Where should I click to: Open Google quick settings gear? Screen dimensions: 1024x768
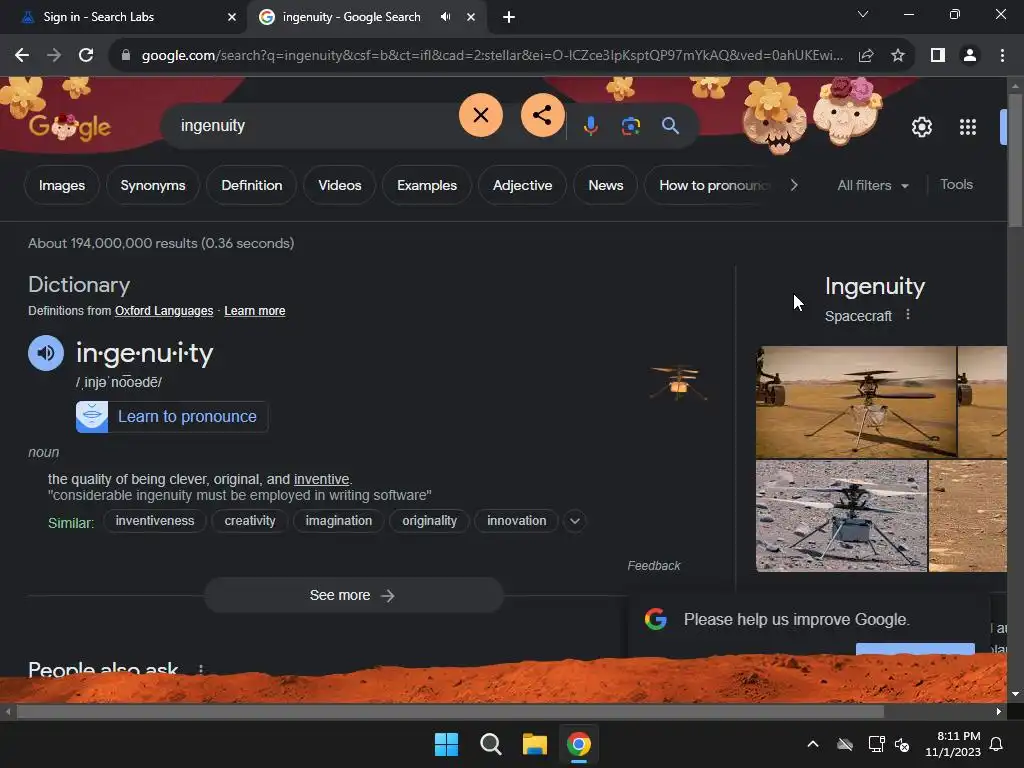921,127
